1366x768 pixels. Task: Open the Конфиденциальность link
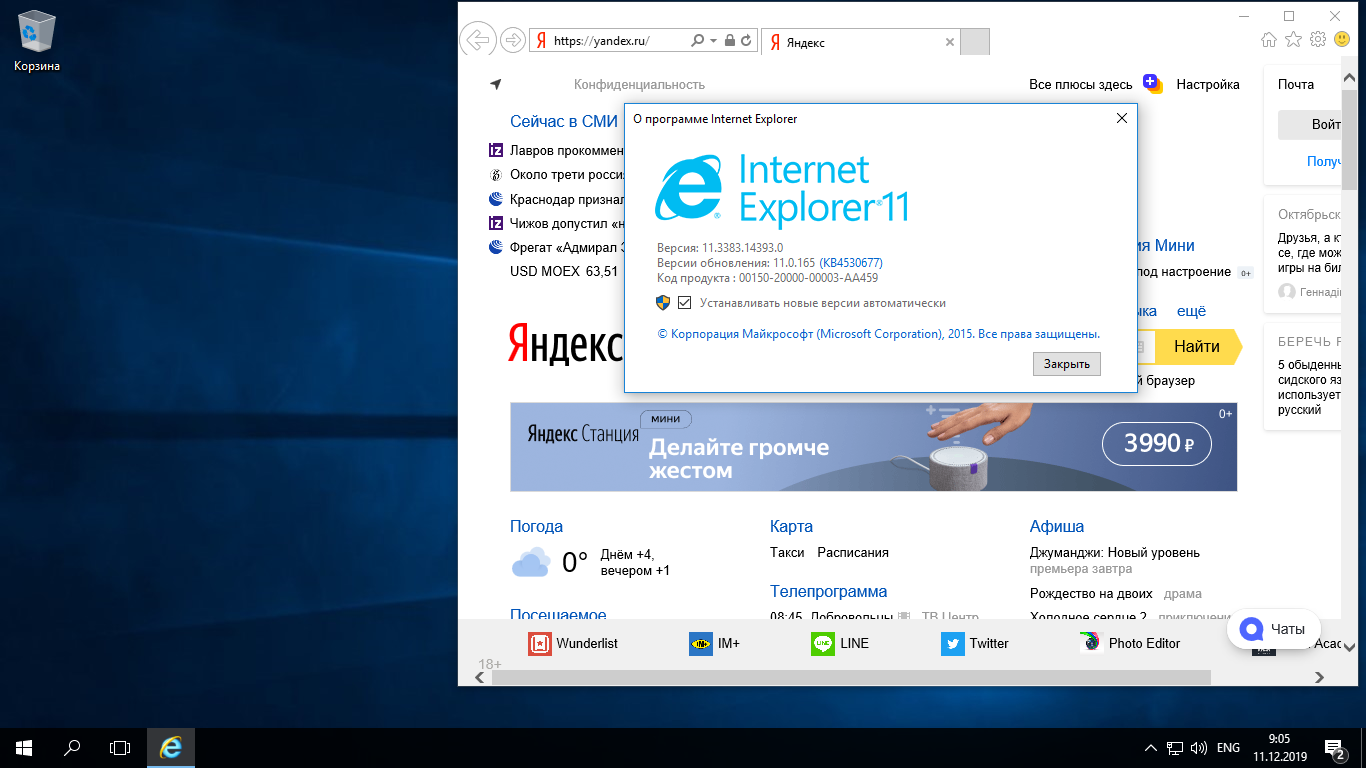[x=639, y=85]
